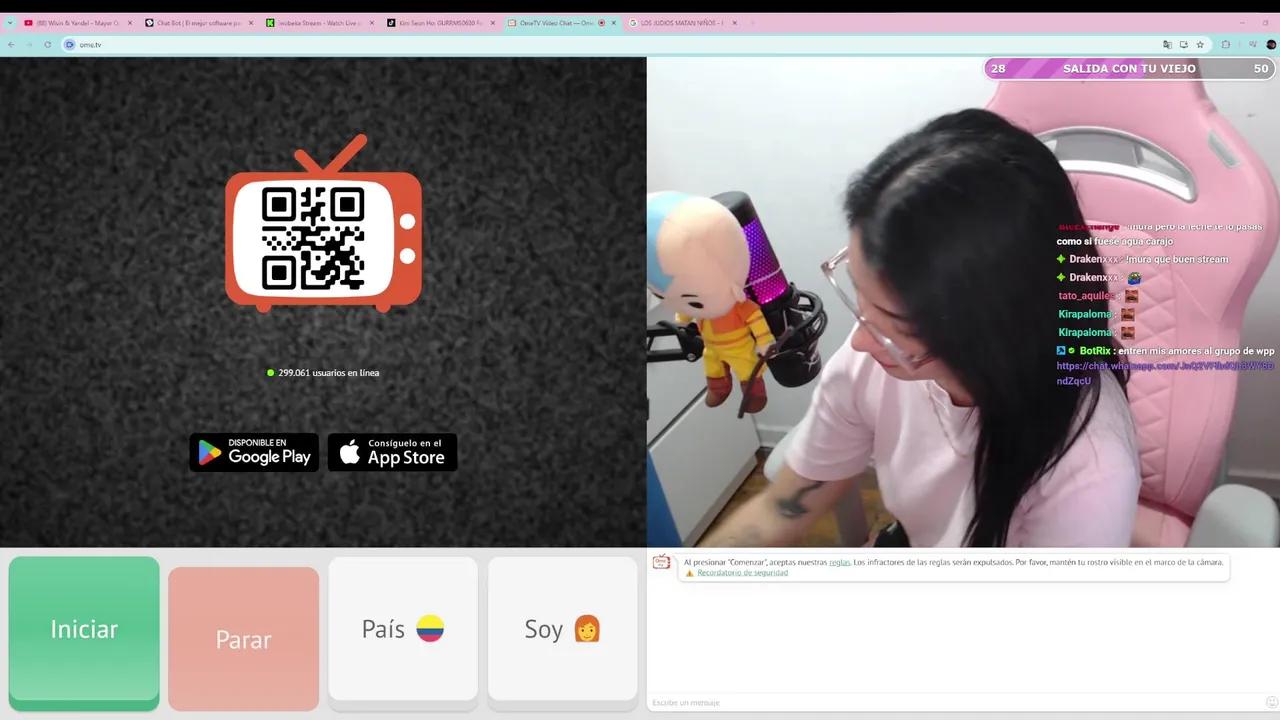Click the back navigation arrow
Image resolution: width=1280 pixels, height=720 pixels.
(10, 44)
